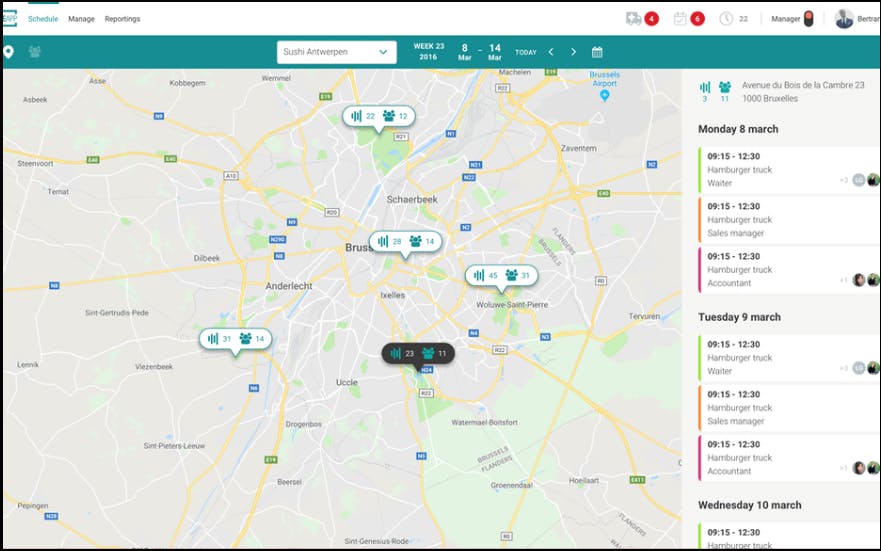Click the shifts bar icon above number 3

(x=705, y=87)
